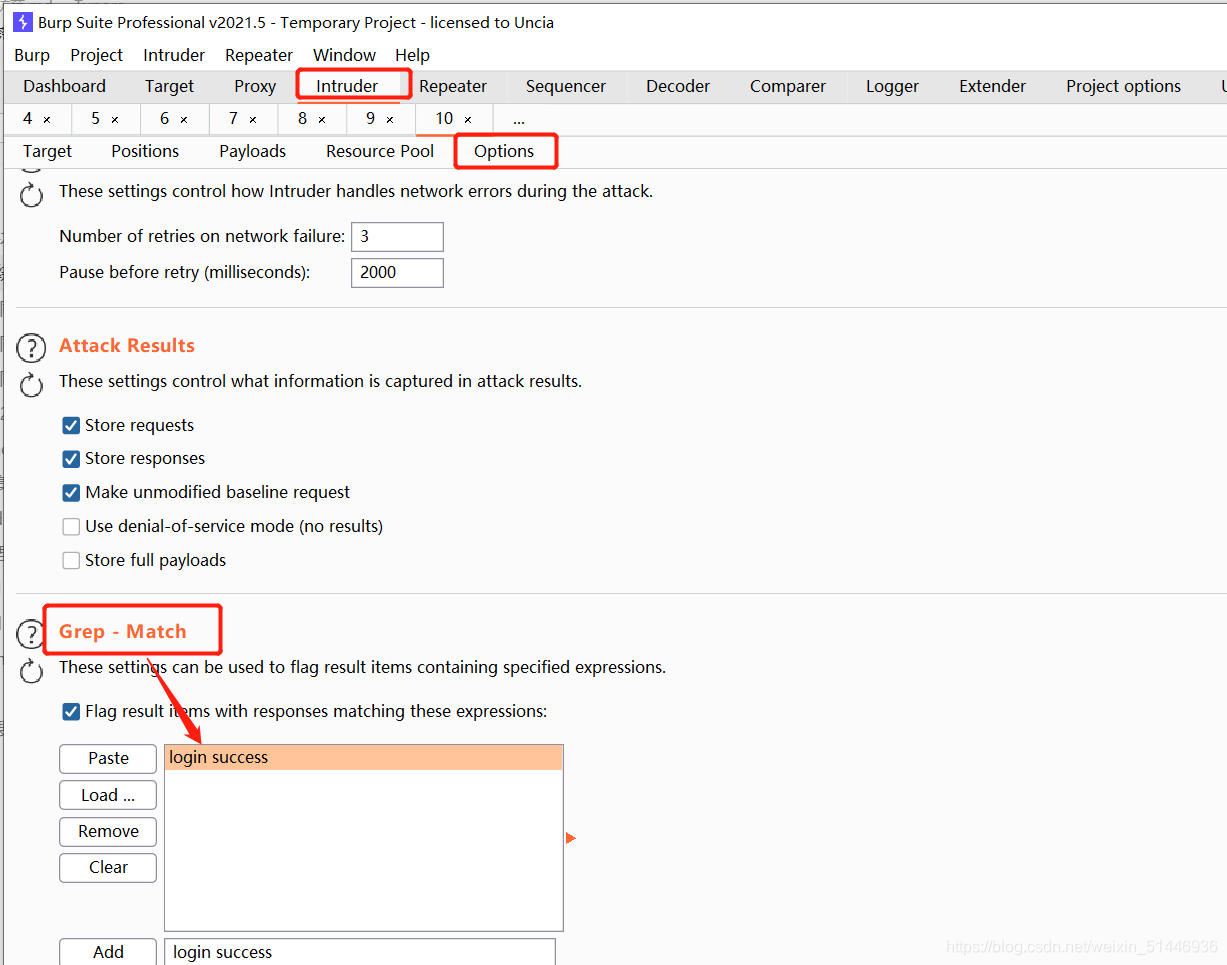Open the Burp menu
The width and height of the screenshot is (1227, 965).
click(32, 55)
